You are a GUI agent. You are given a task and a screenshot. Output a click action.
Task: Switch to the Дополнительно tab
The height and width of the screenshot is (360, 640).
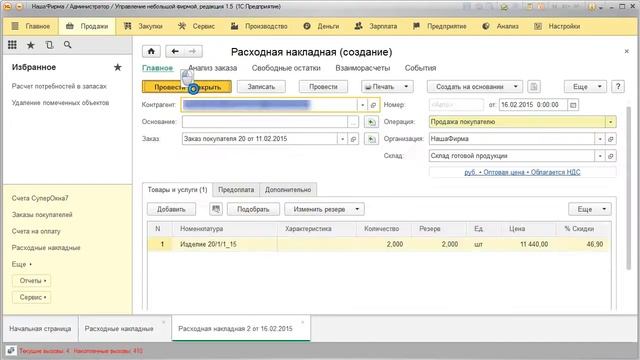pos(288,190)
